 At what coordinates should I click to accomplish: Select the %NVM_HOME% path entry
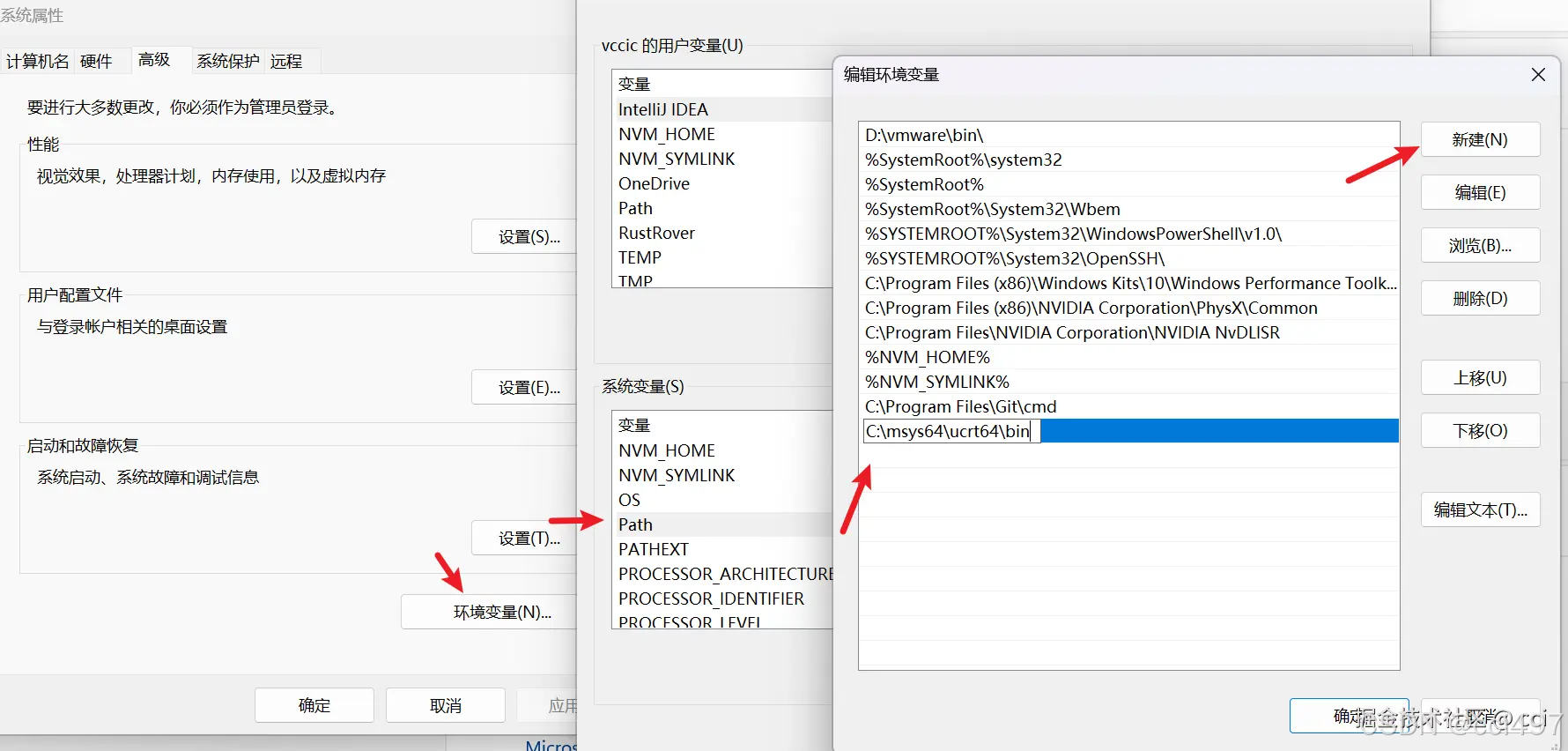click(x=1128, y=357)
